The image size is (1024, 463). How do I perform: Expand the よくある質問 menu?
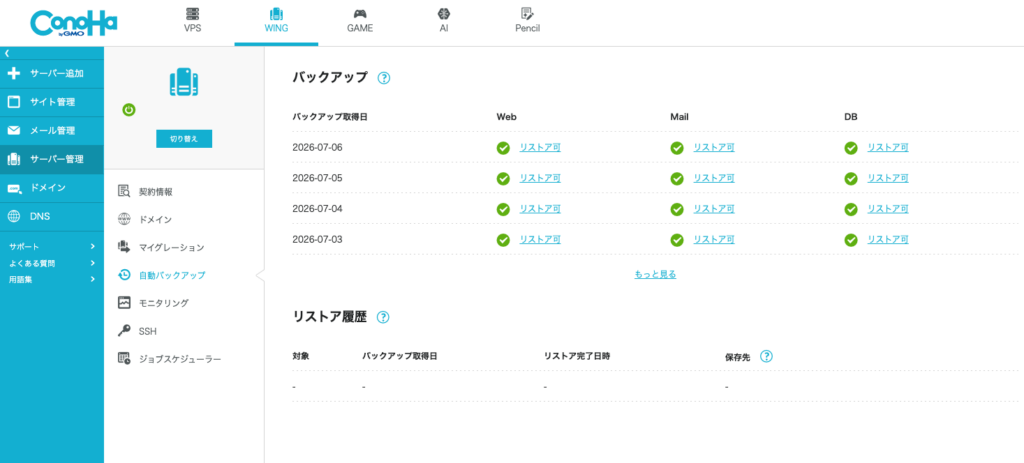pos(52,263)
